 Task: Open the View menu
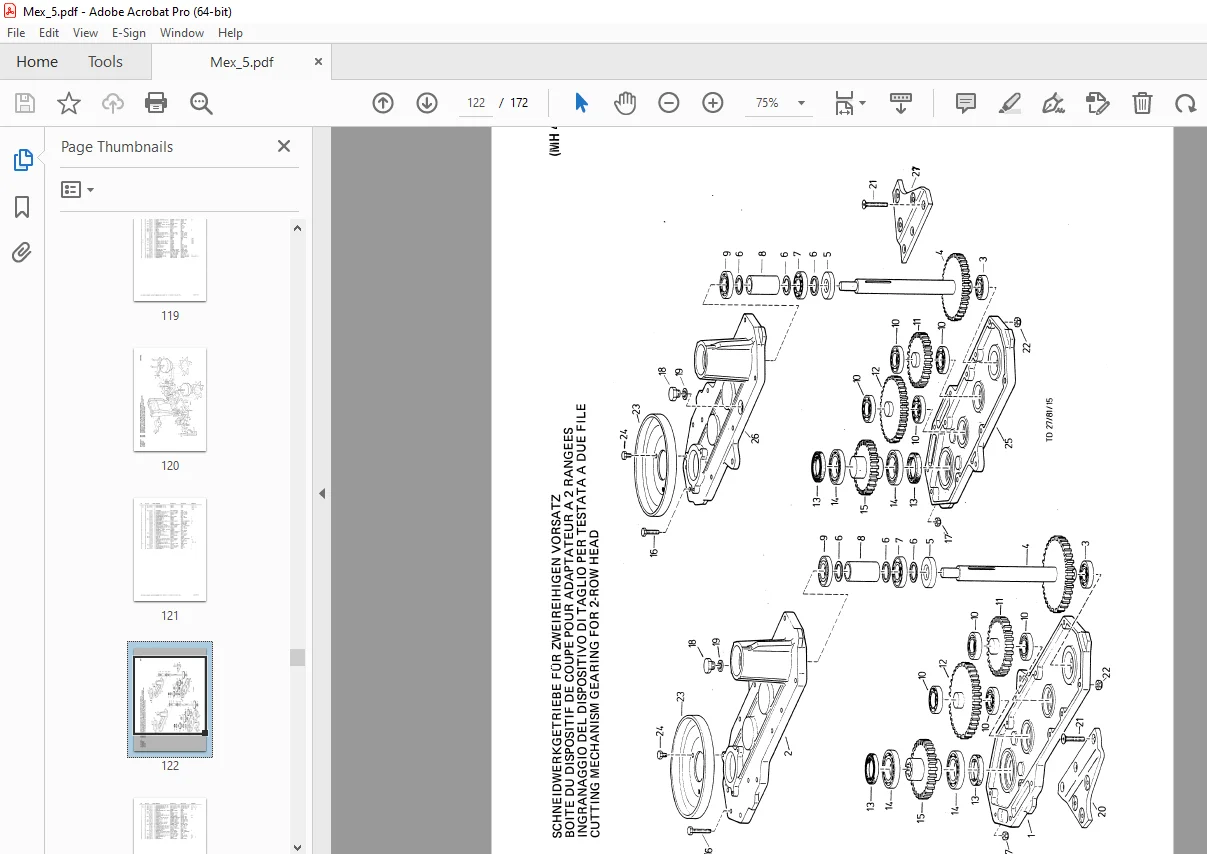pos(86,33)
